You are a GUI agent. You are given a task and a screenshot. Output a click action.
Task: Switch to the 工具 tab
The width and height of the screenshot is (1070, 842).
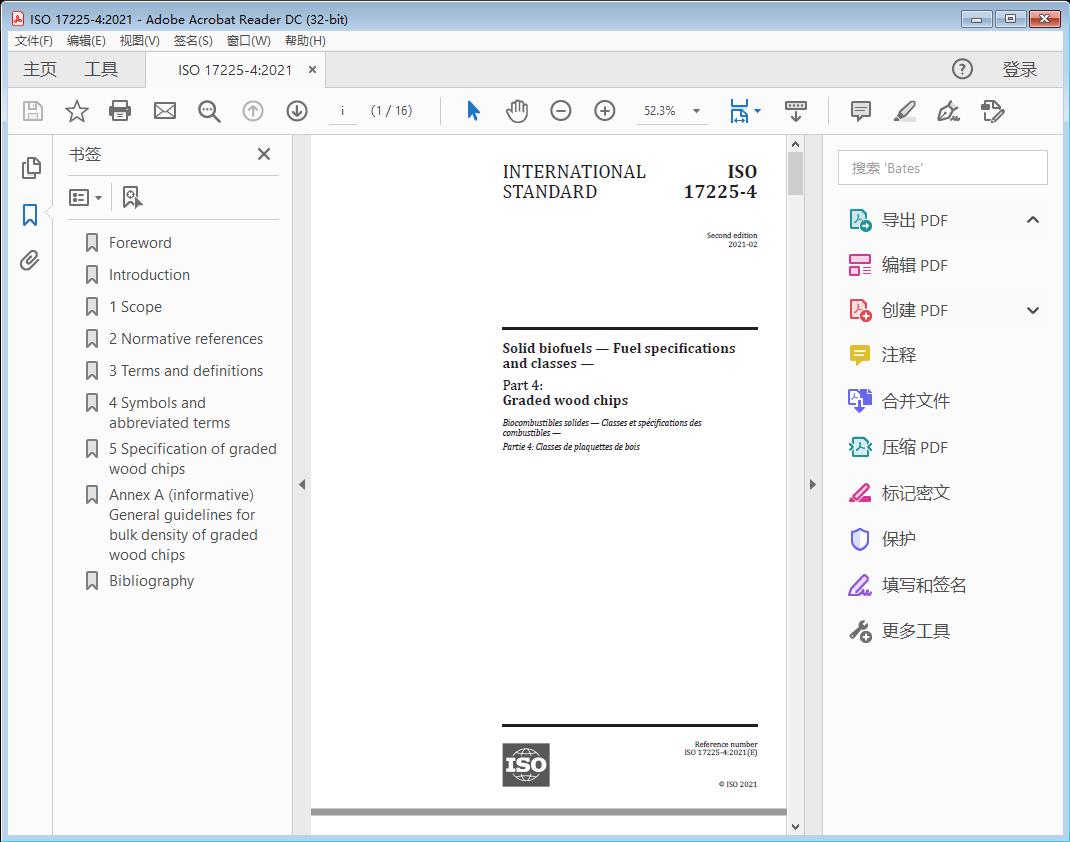point(101,69)
